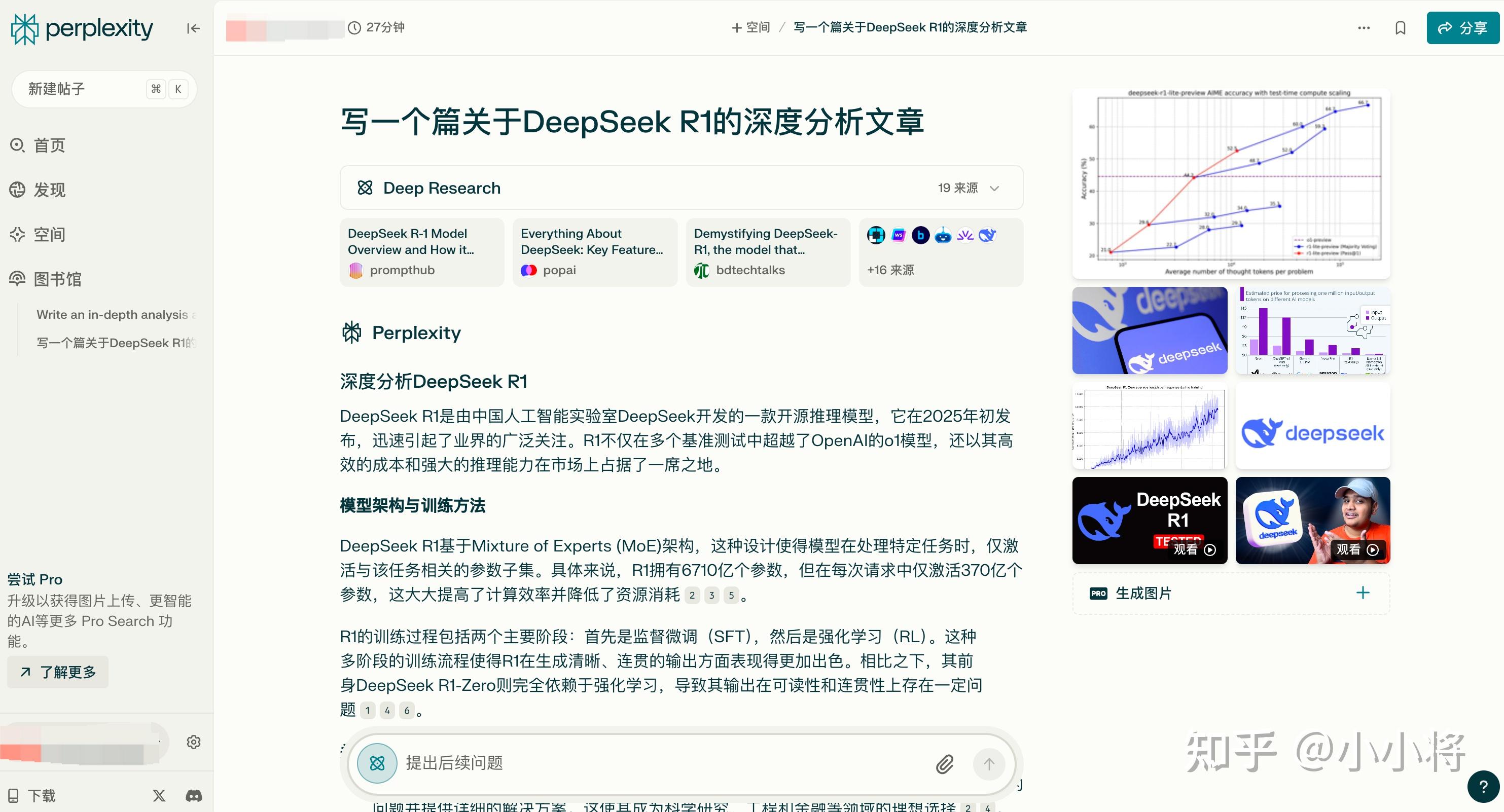
Task: Expand the 19 来源 sources dropdown
Action: tap(969, 188)
